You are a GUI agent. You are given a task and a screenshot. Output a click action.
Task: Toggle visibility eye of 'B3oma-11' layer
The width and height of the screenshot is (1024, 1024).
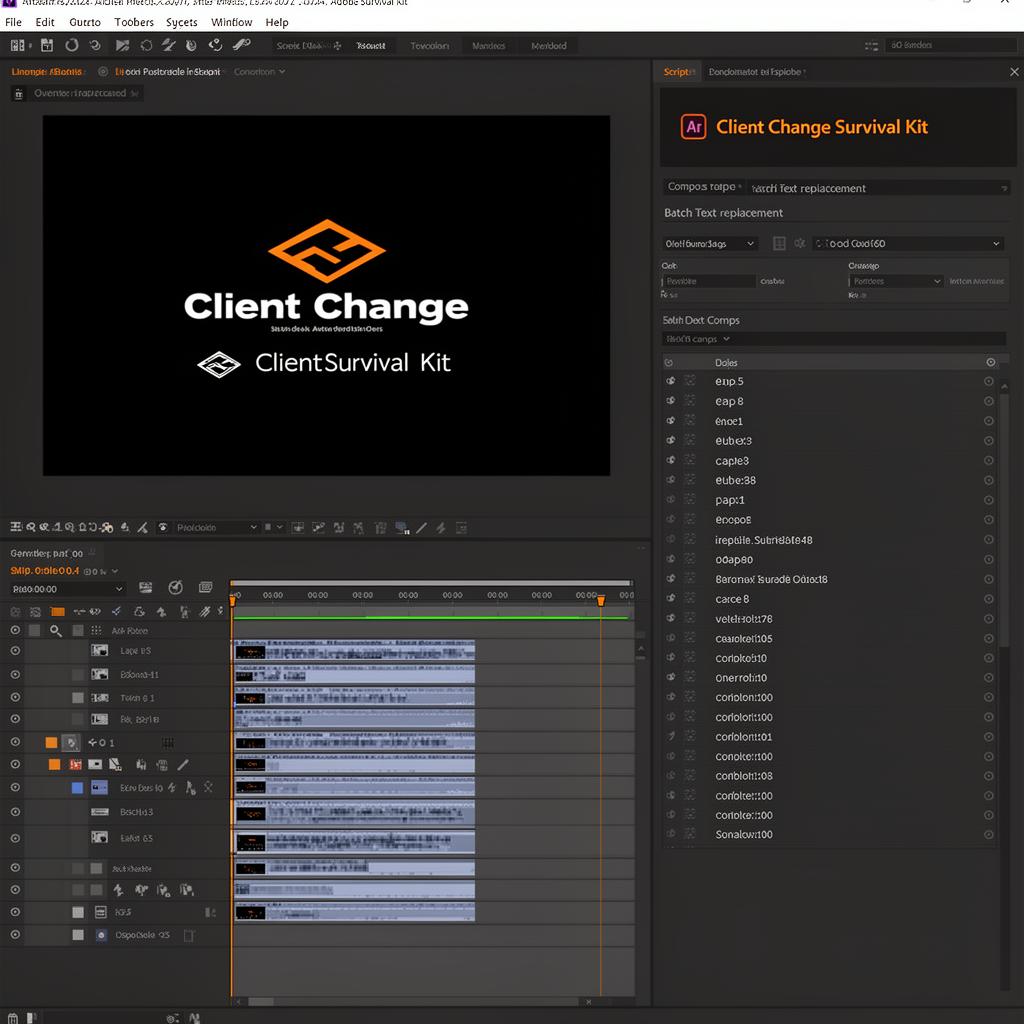(15, 674)
